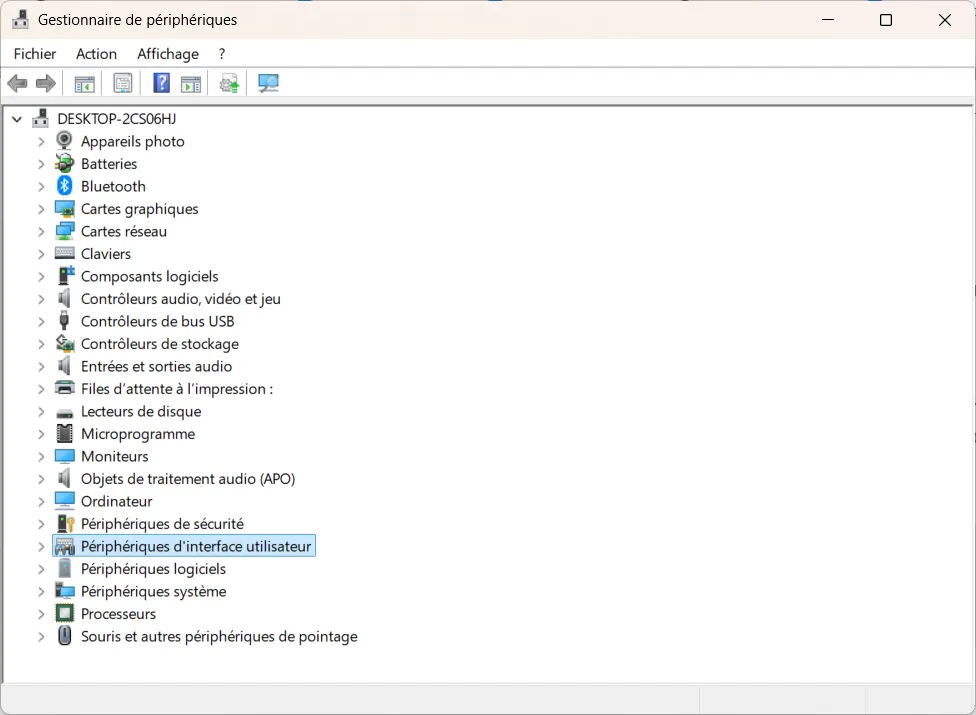976x715 pixels.
Task: Expand the Appareils photo category chevron
Action: tap(41, 141)
